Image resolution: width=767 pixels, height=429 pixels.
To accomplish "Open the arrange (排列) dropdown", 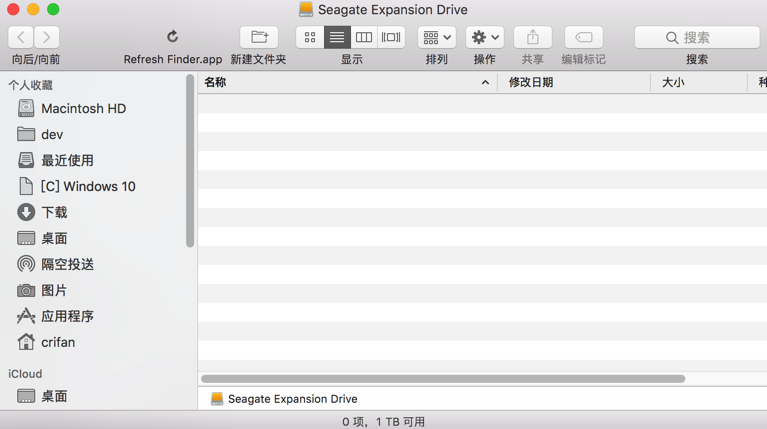I will pyautogui.click(x=437, y=37).
